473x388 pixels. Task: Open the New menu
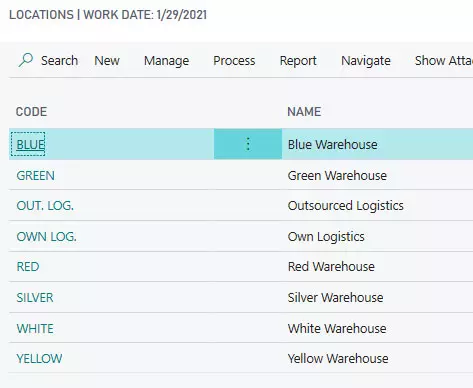pos(107,61)
